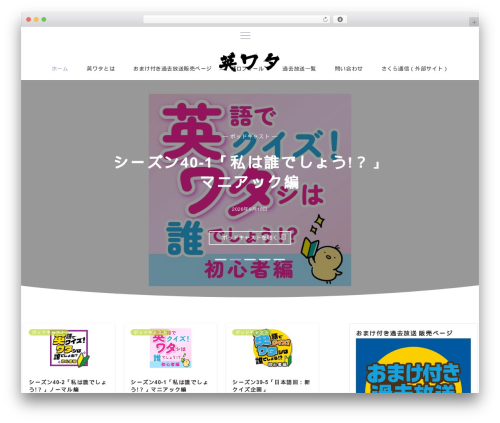Click the 英ワタ site logo
This screenshot has height=423, width=500.
click(249, 62)
